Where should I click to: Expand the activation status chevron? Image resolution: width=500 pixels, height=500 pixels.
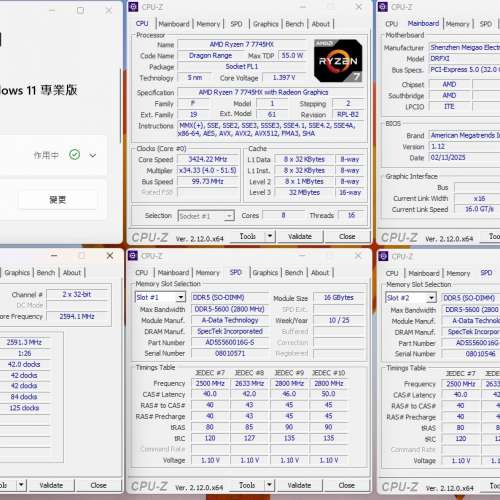[x=93, y=155]
